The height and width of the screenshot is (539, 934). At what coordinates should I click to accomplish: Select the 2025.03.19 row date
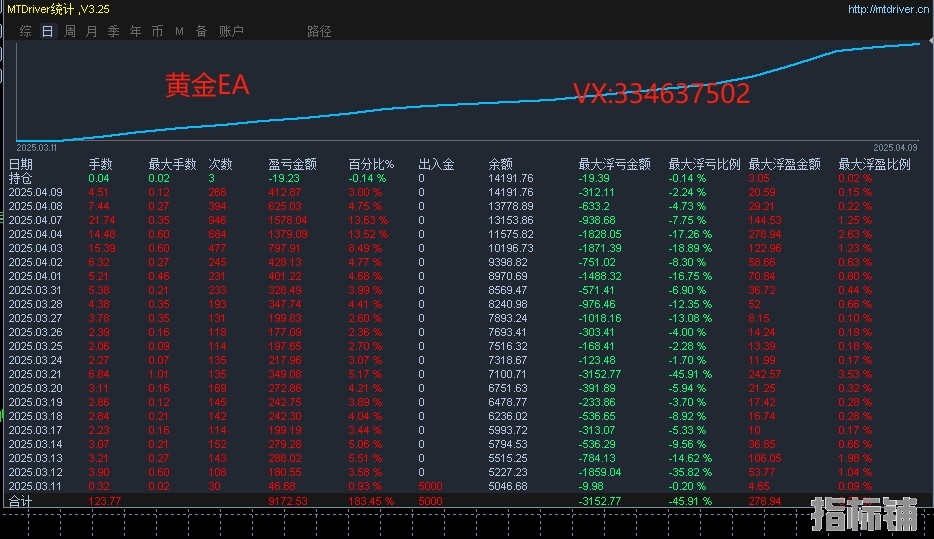coord(35,402)
